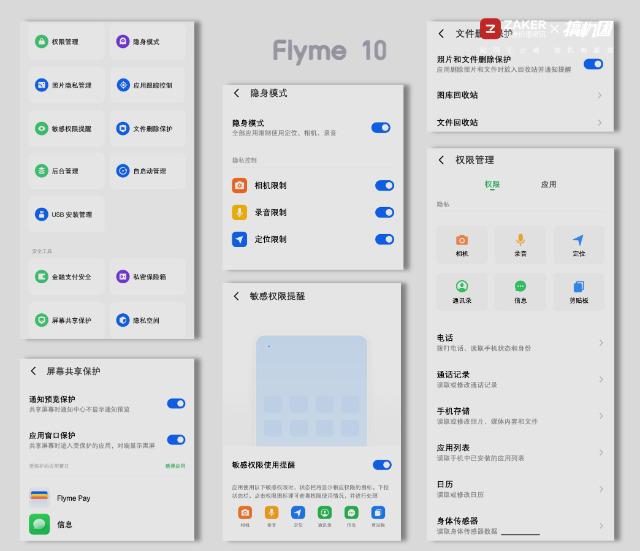Open the 照片隐私管理 tile

(x=67, y=85)
